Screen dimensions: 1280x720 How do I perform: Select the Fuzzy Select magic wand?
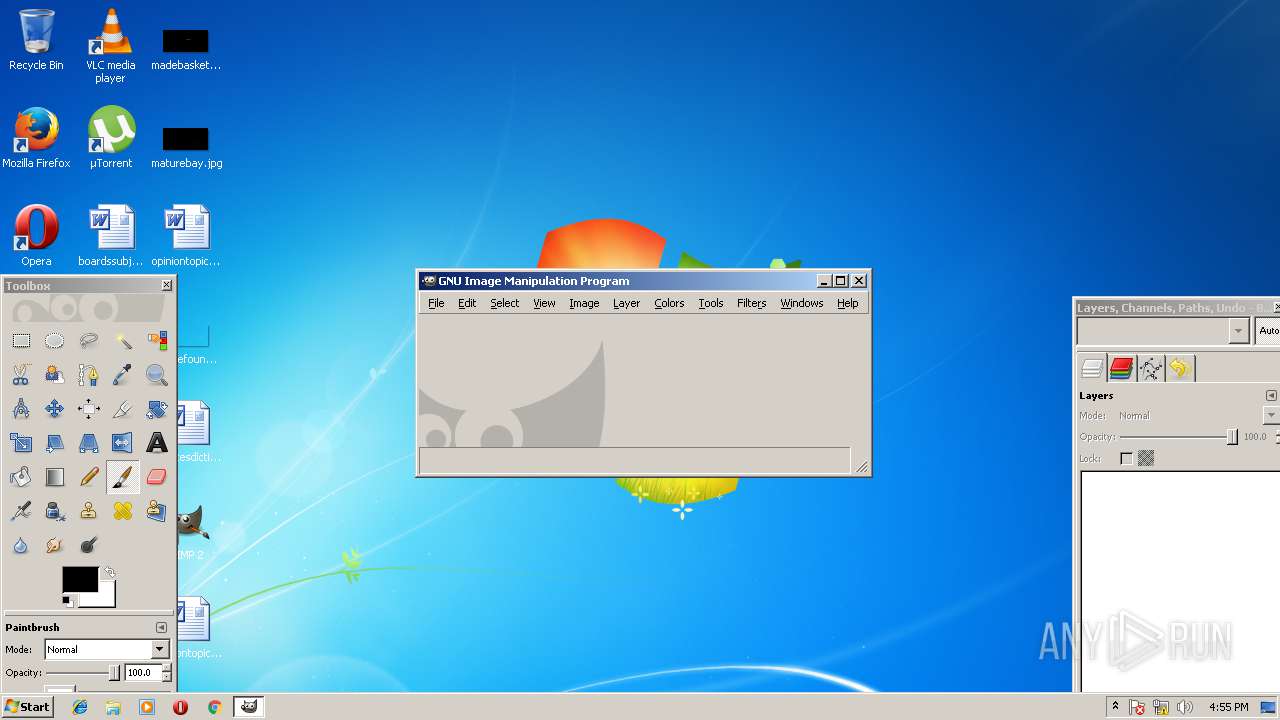(x=123, y=341)
